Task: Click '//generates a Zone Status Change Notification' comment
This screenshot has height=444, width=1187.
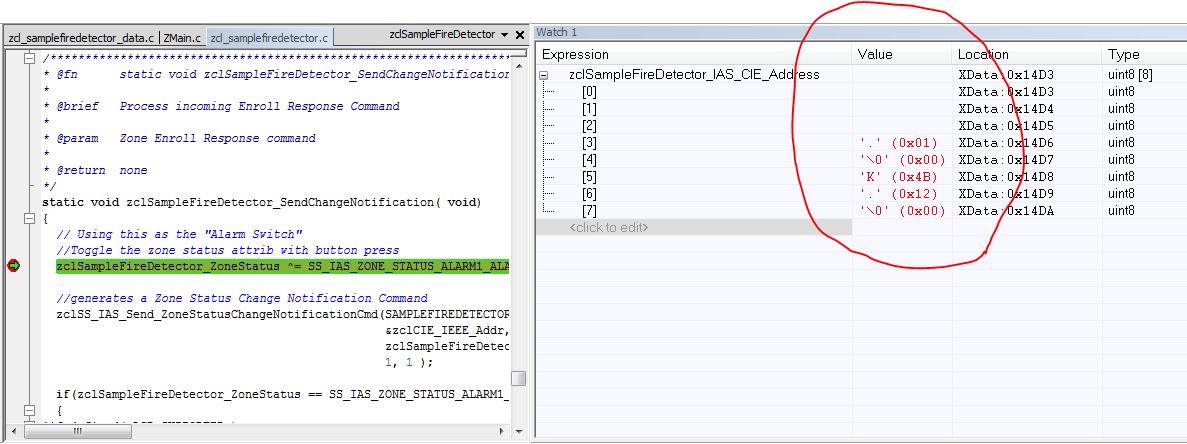Action: pos(242,298)
